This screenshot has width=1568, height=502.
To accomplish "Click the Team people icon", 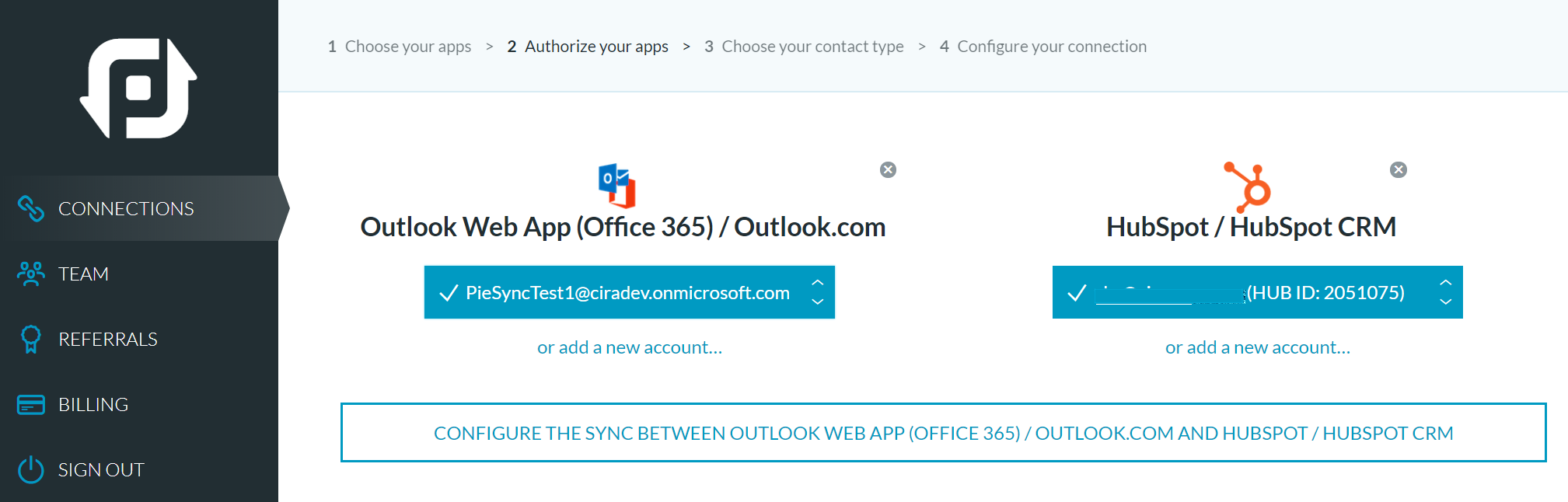I will (x=31, y=274).
